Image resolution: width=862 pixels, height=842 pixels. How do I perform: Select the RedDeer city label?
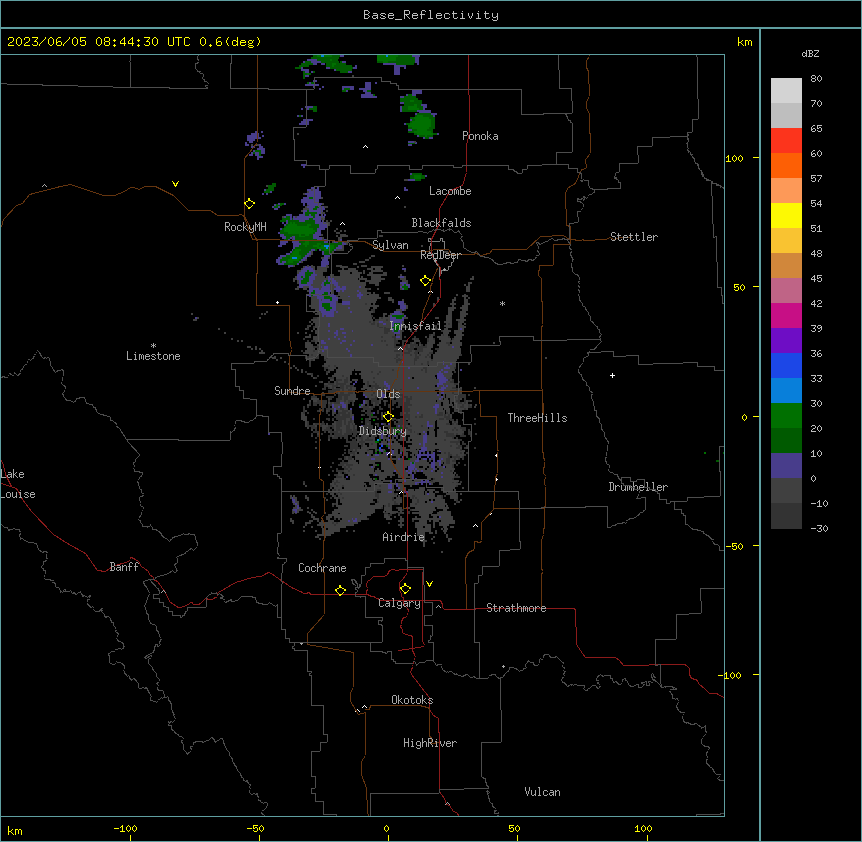click(x=440, y=255)
